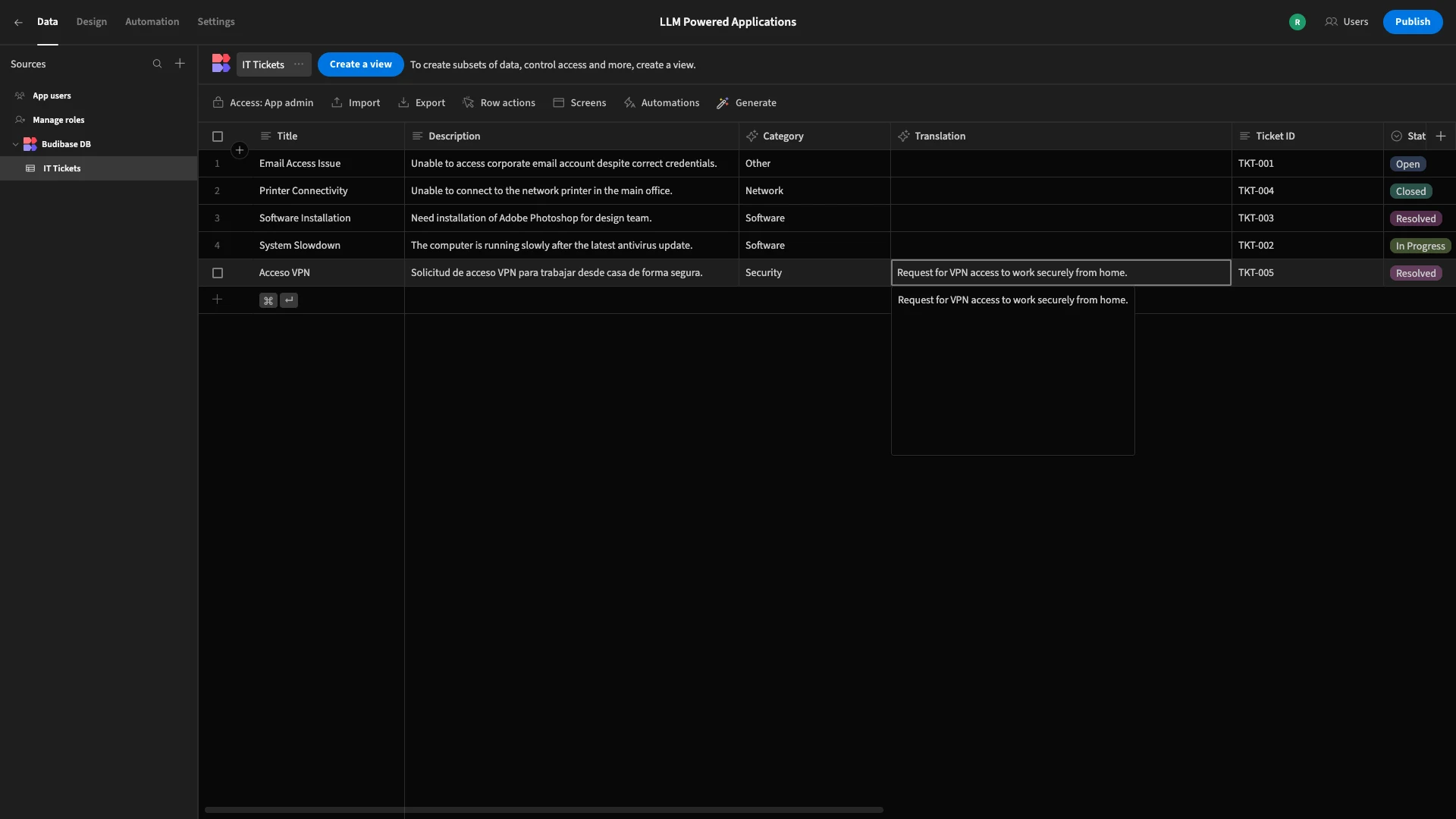This screenshot has width=1456, height=819.
Task: Click the Open status badge for TKT-001
Action: click(1407, 165)
